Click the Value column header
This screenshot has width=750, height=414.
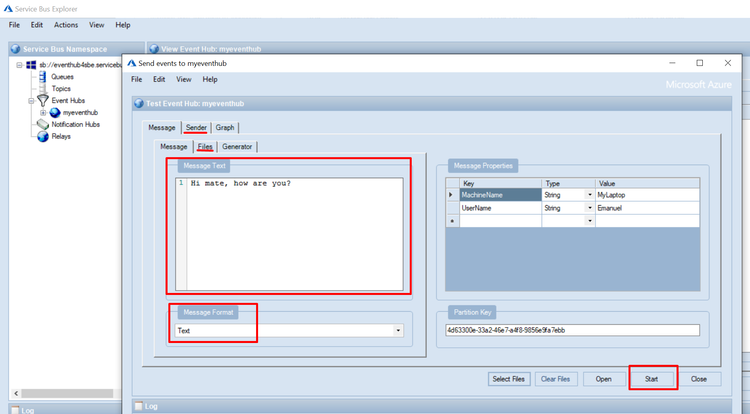647,183
